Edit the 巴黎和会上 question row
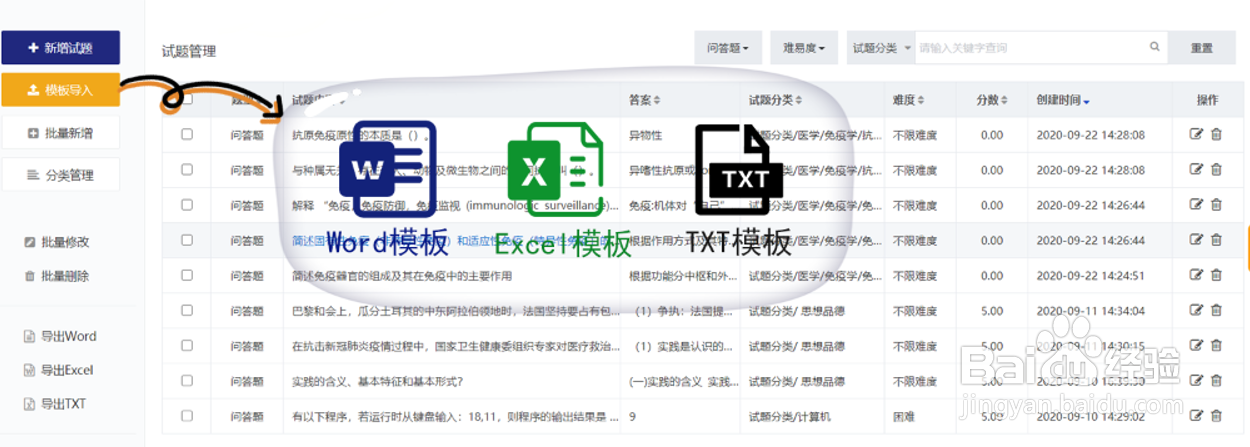Image resolution: width=1250 pixels, height=447 pixels. pos(1196,310)
